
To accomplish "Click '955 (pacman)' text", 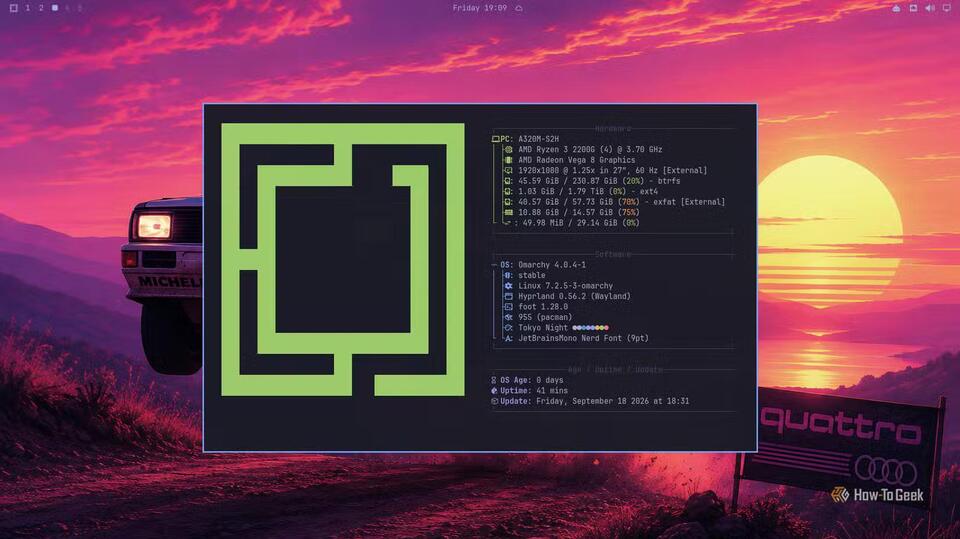I will click(545, 317).
